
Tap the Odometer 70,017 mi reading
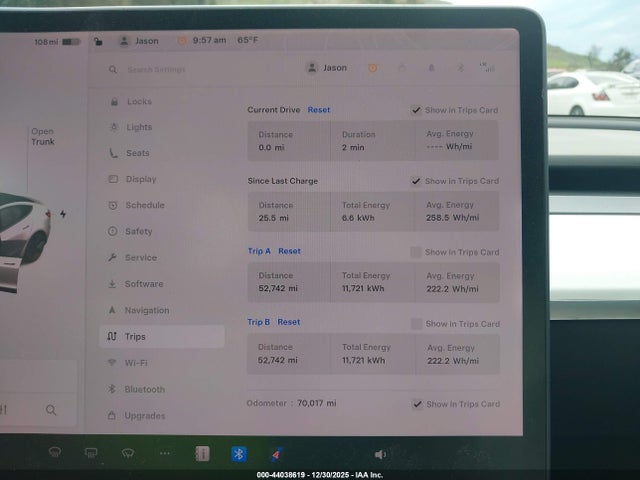(291, 403)
